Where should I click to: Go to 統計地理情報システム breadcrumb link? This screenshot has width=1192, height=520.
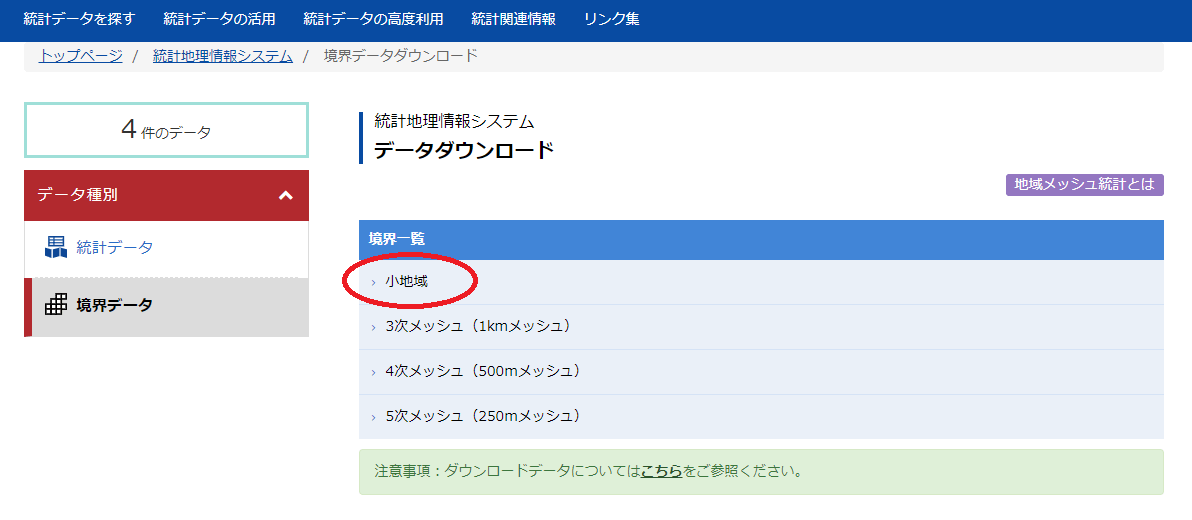pos(223,56)
